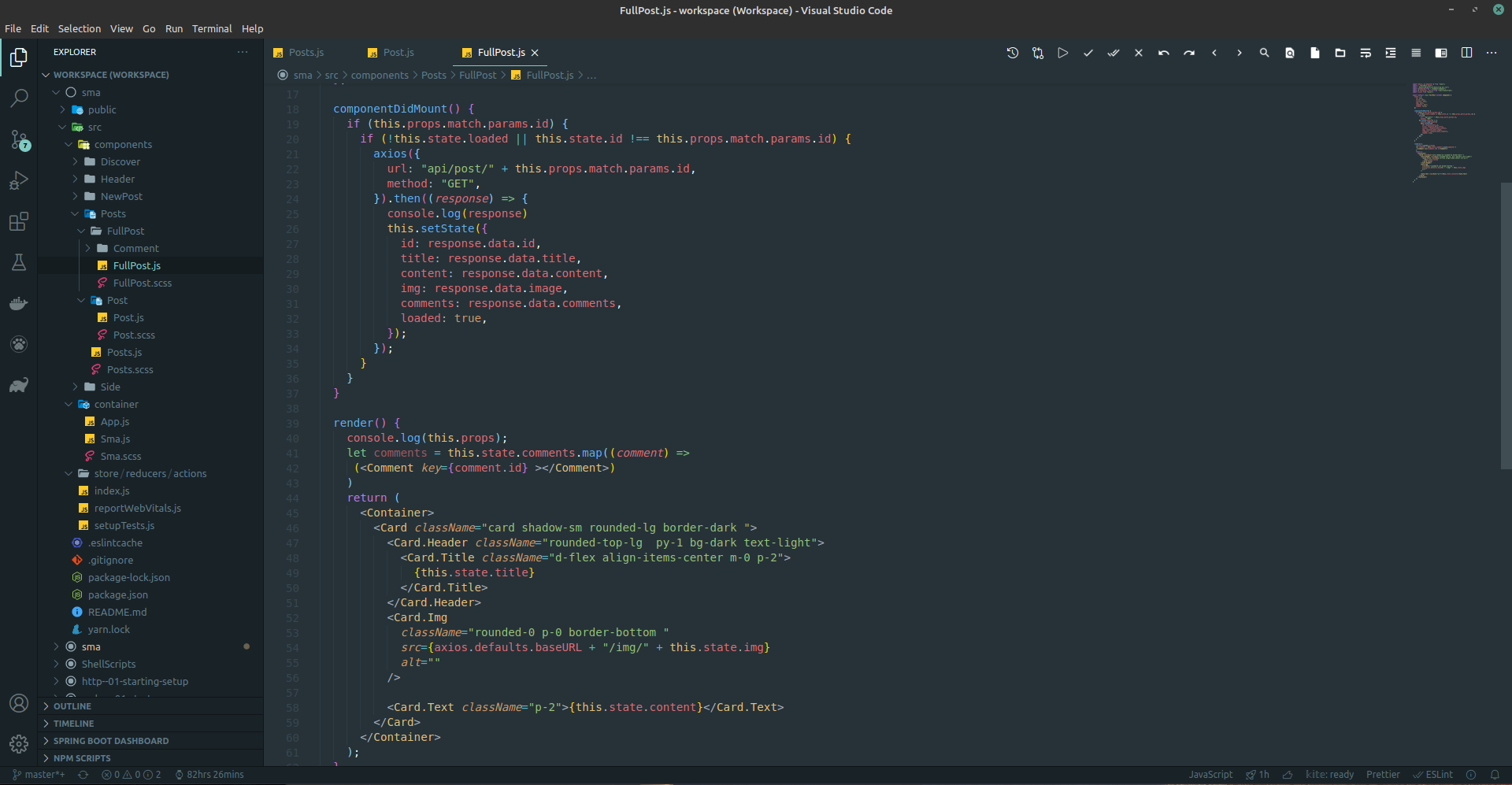Open the Source Control view with the badge
Image resolution: width=1512 pixels, height=785 pixels.
click(19, 140)
